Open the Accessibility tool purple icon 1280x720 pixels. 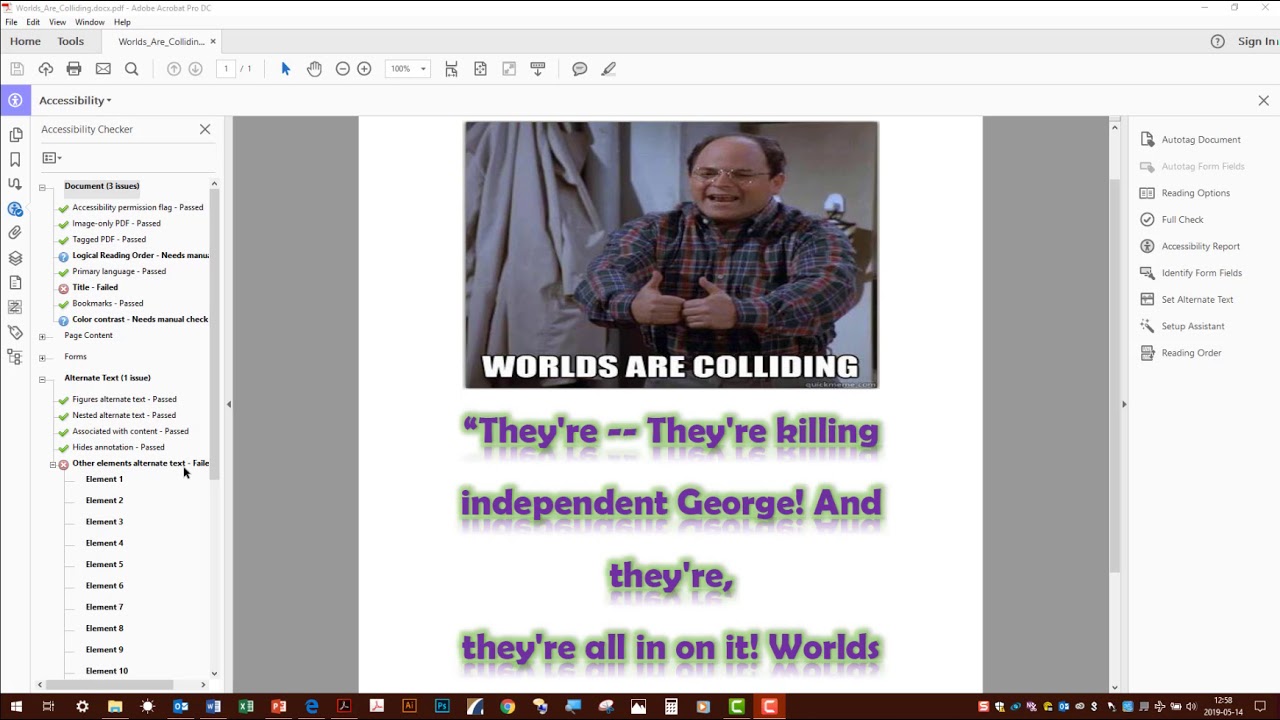tap(15, 100)
